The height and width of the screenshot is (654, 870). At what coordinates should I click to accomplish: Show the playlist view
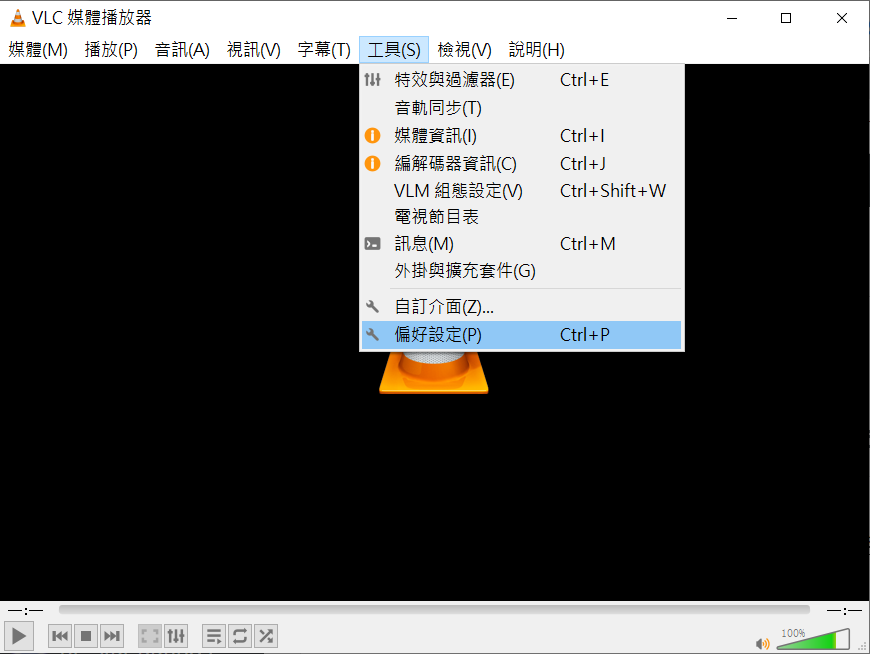(x=214, y=636)
